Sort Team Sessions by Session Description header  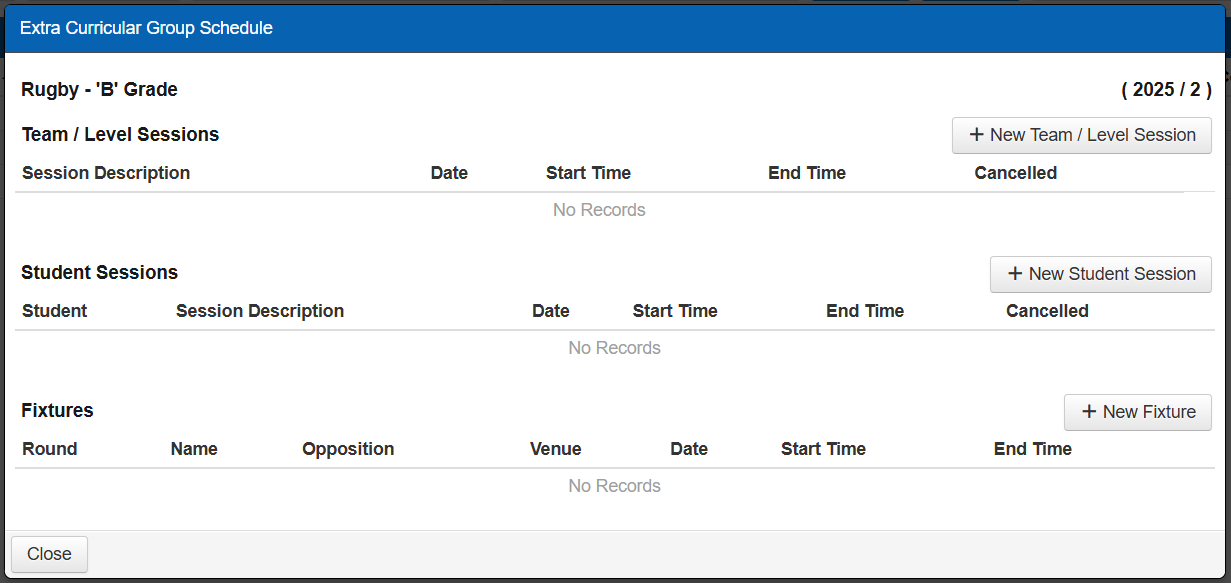pyautogui.click(x=106, y=173)
